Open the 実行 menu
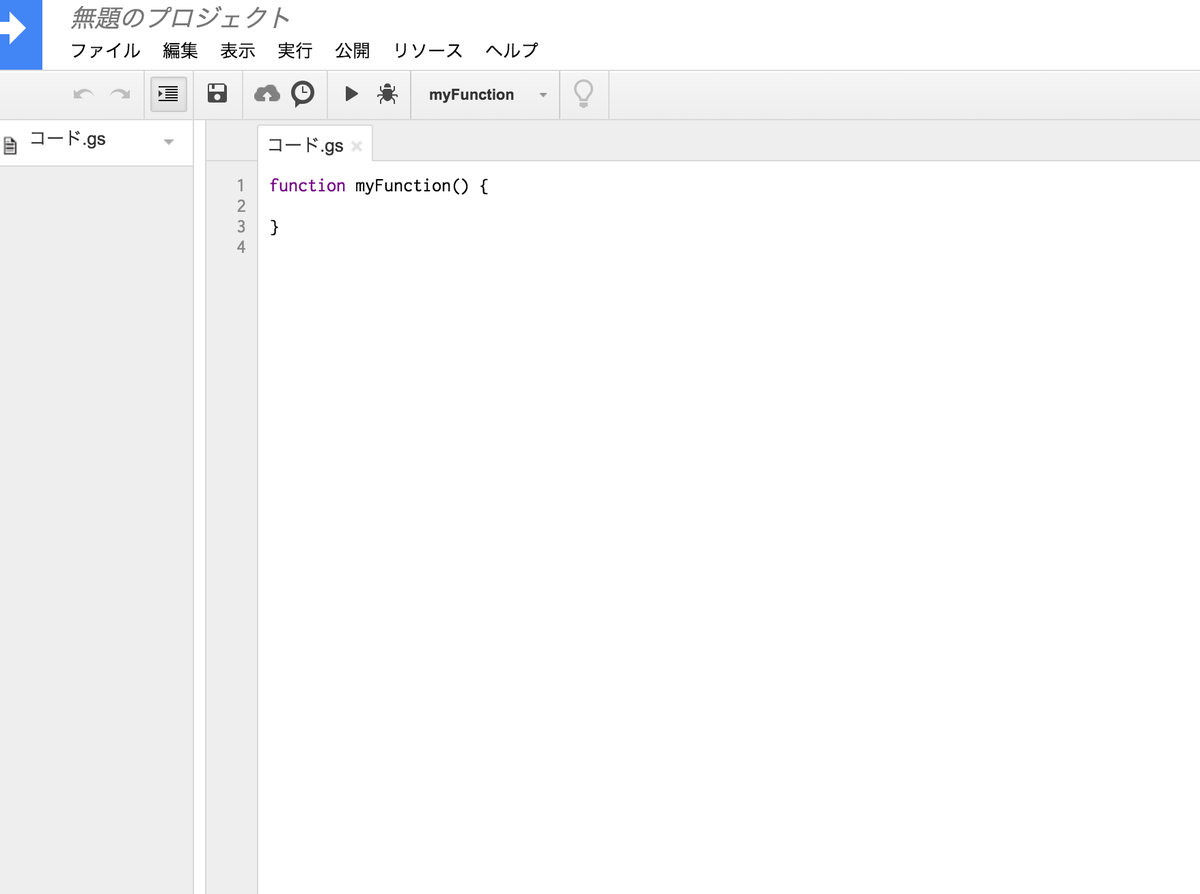 (295, 50)
